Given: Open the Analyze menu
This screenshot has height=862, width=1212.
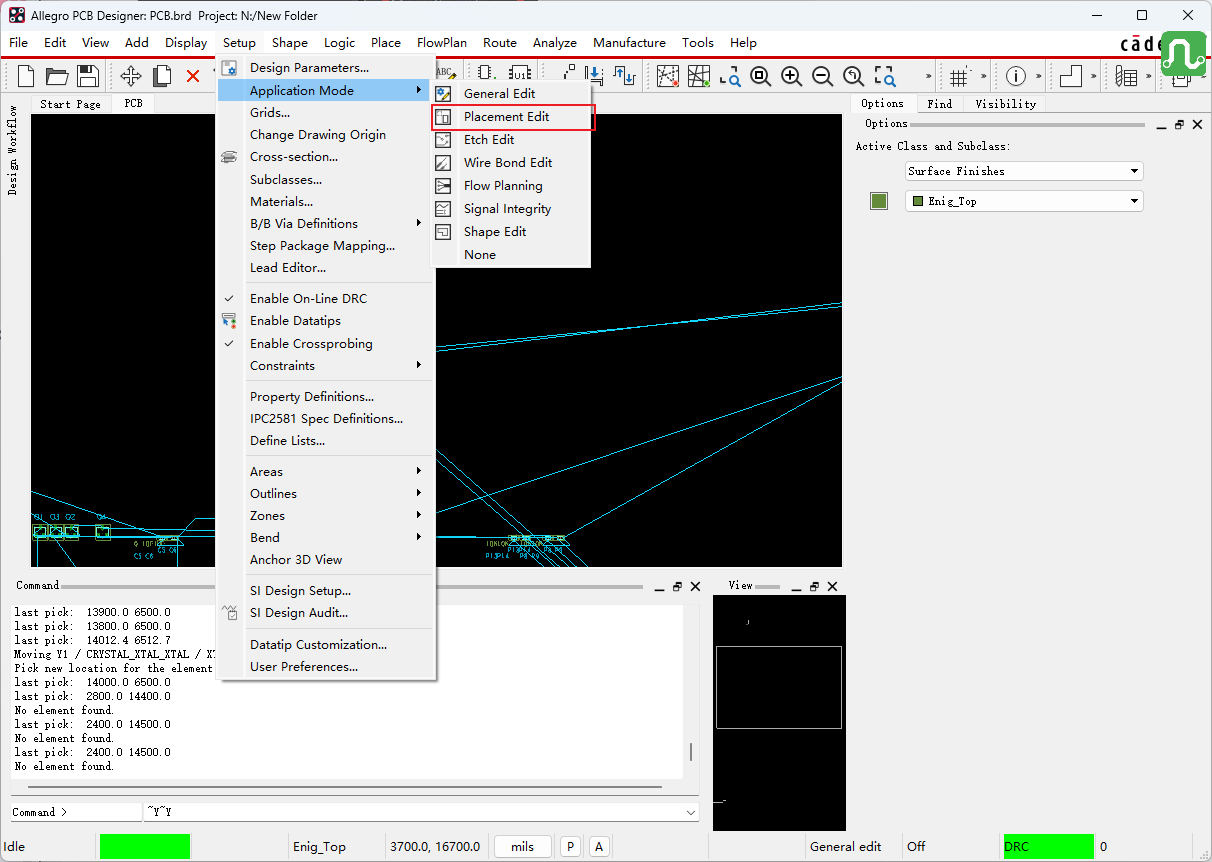Looking at the screenshot, I should 555,42.
